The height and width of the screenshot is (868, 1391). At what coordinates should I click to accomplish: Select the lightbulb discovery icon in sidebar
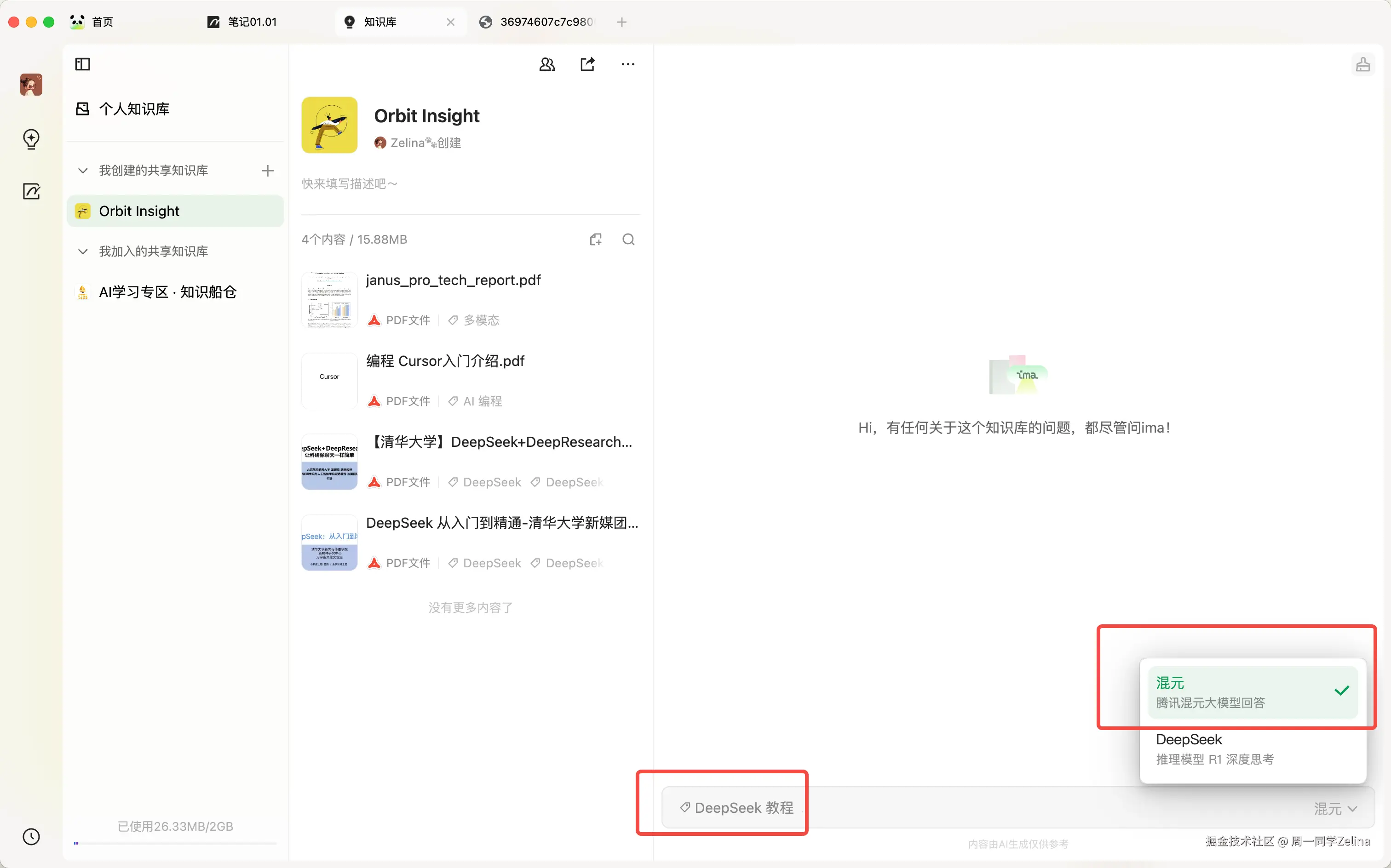click(x=31, y=139)
